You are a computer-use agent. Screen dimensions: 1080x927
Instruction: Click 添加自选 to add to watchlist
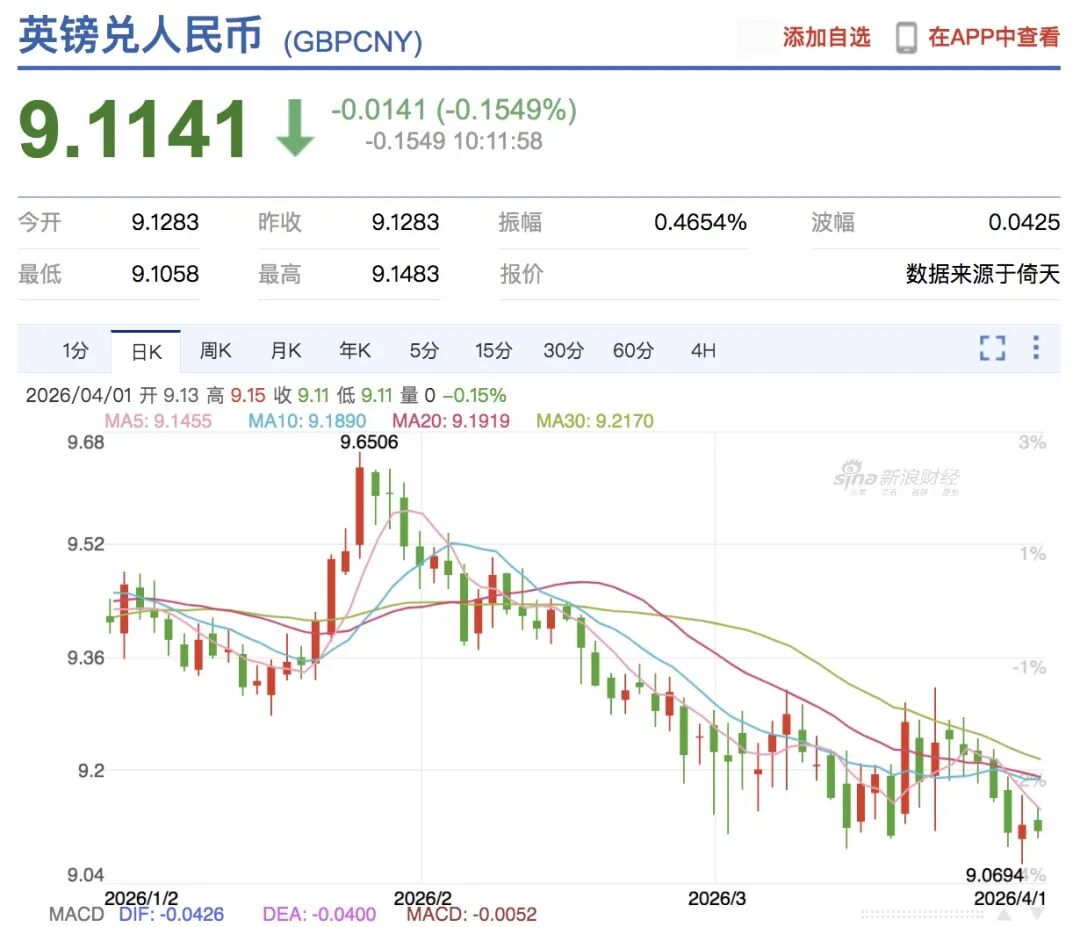coord(827,37)
